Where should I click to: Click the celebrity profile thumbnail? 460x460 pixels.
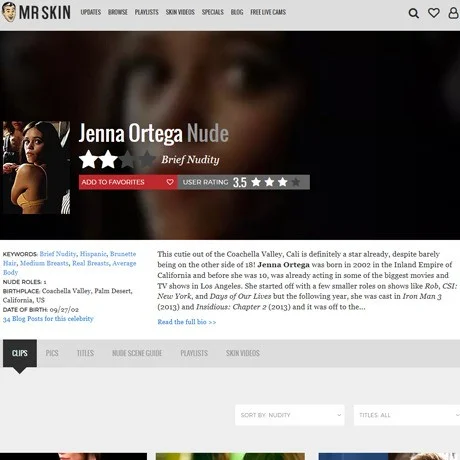[x=36, y=167]
